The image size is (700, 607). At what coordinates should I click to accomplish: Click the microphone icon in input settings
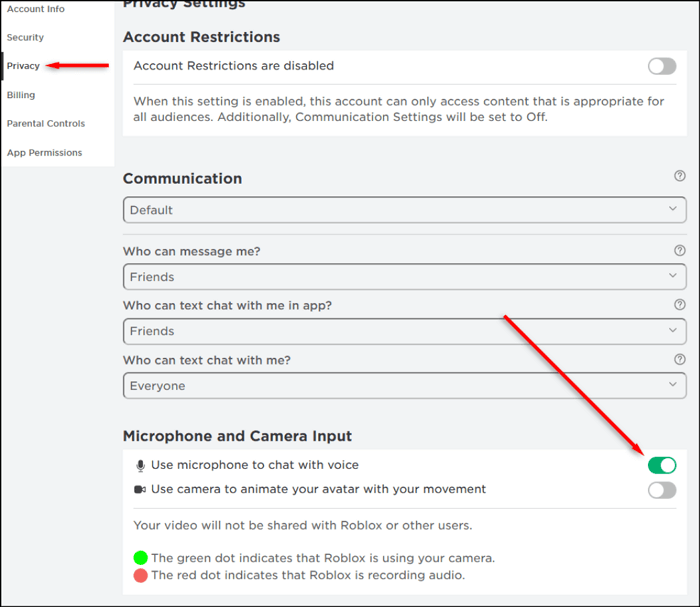pos(140,465)
